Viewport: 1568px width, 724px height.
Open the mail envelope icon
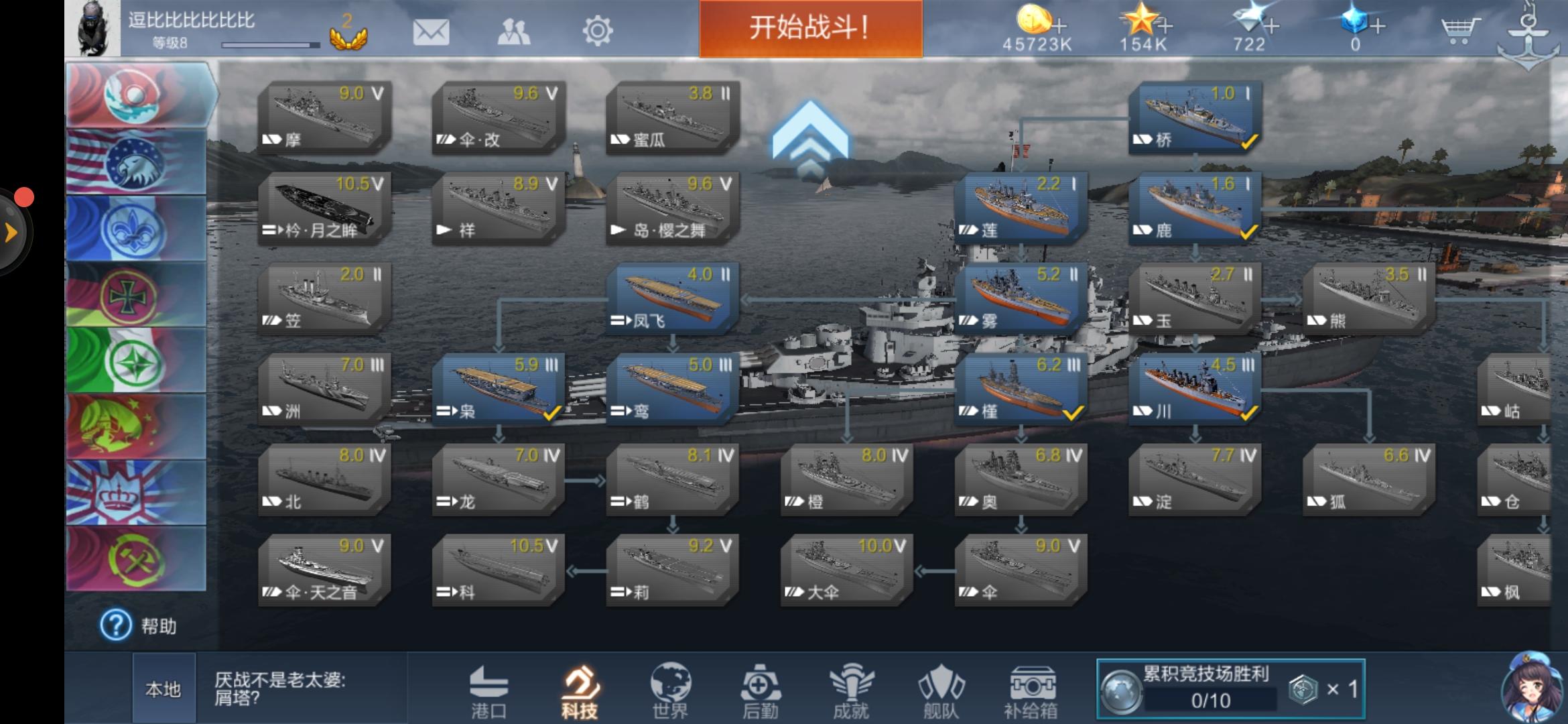pos(431,31)
